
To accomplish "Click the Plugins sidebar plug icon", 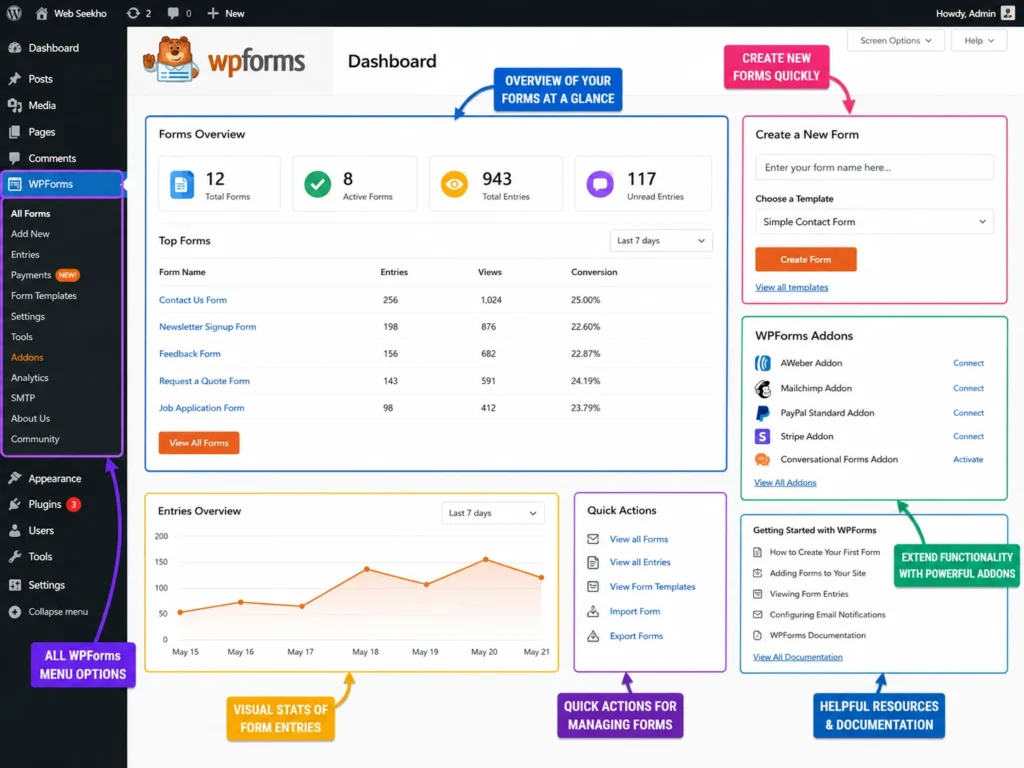I will point(14,504).
